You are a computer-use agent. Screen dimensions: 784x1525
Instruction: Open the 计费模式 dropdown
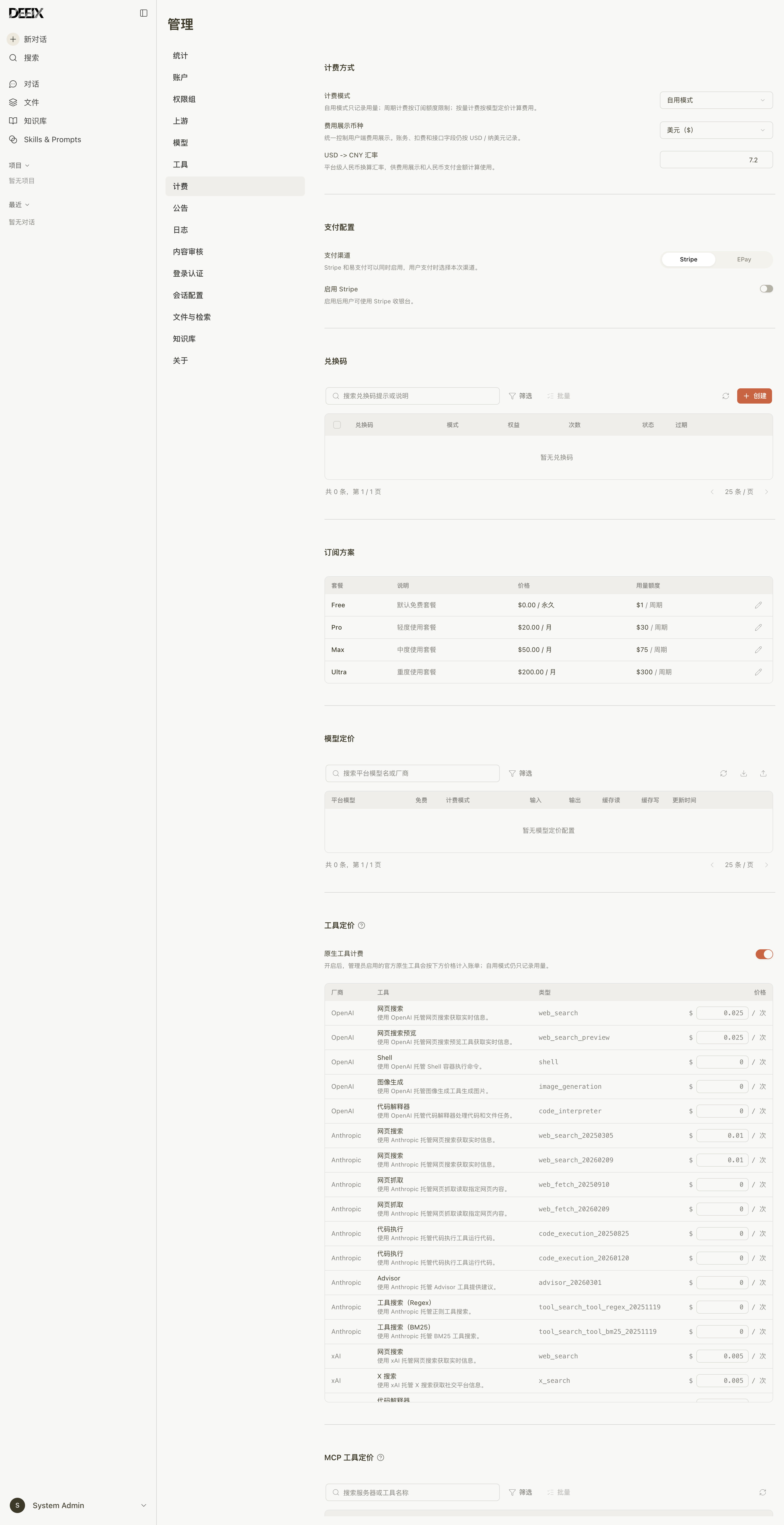[x=716, y=100]
